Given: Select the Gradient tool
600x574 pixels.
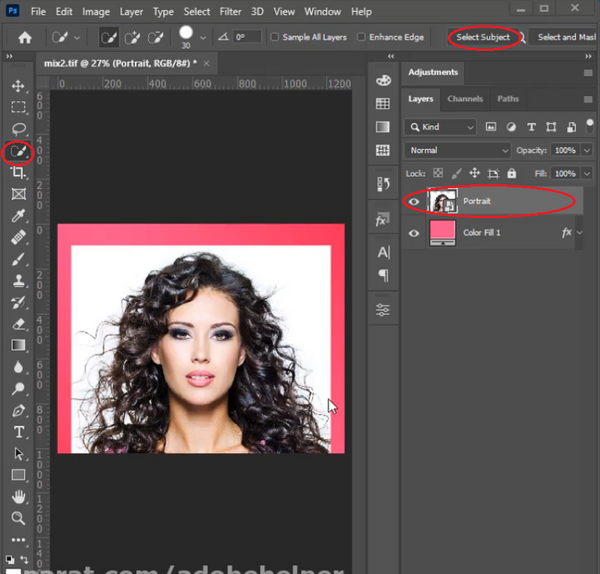Looking at the screenshot, I should coord(18,345).
